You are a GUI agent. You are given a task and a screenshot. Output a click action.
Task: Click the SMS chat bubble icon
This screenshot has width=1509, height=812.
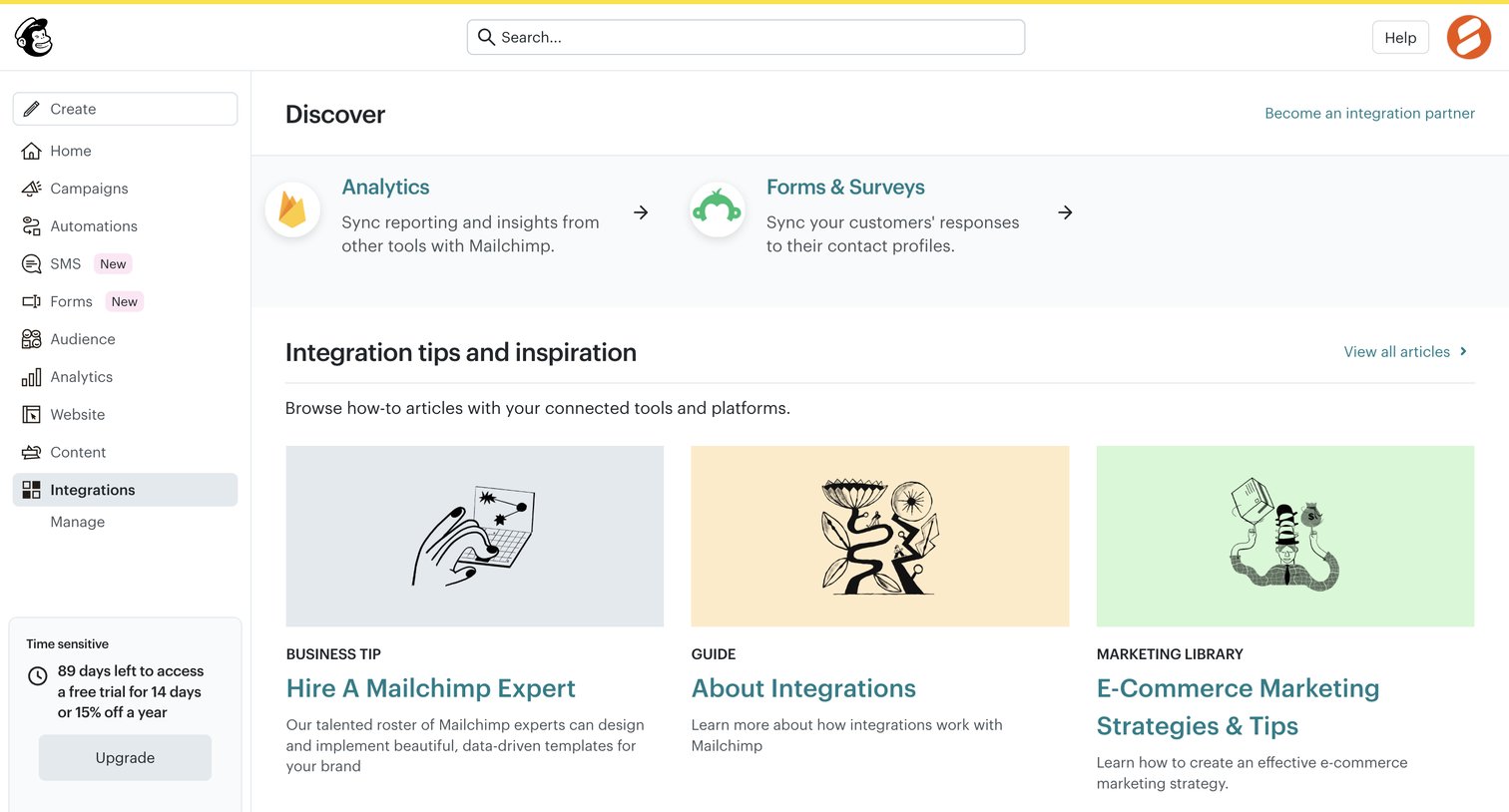pyautogui.click(x=32, y=264)
